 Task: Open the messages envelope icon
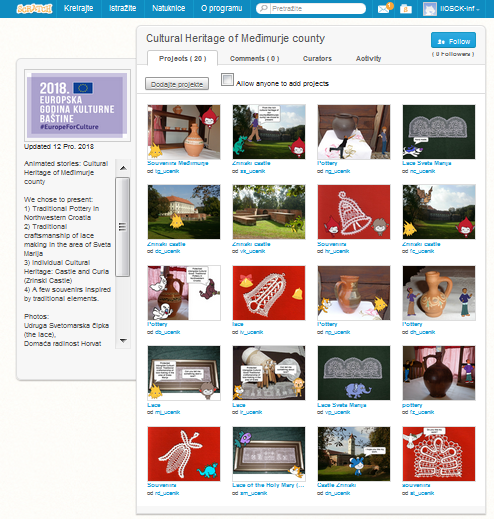[x=384, y=9]
